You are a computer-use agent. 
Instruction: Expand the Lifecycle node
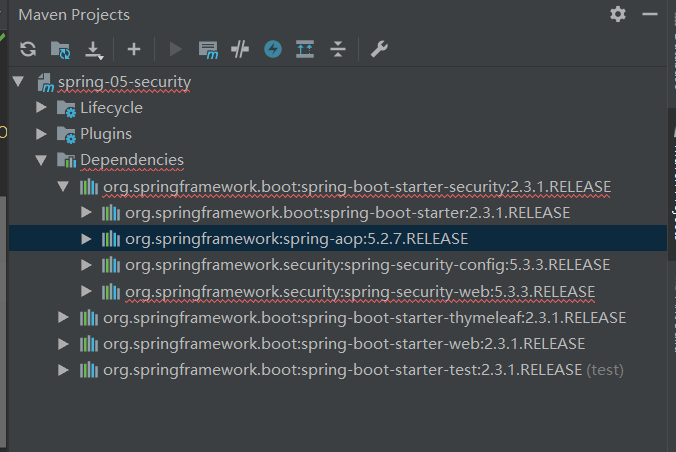tap(41, 108)
